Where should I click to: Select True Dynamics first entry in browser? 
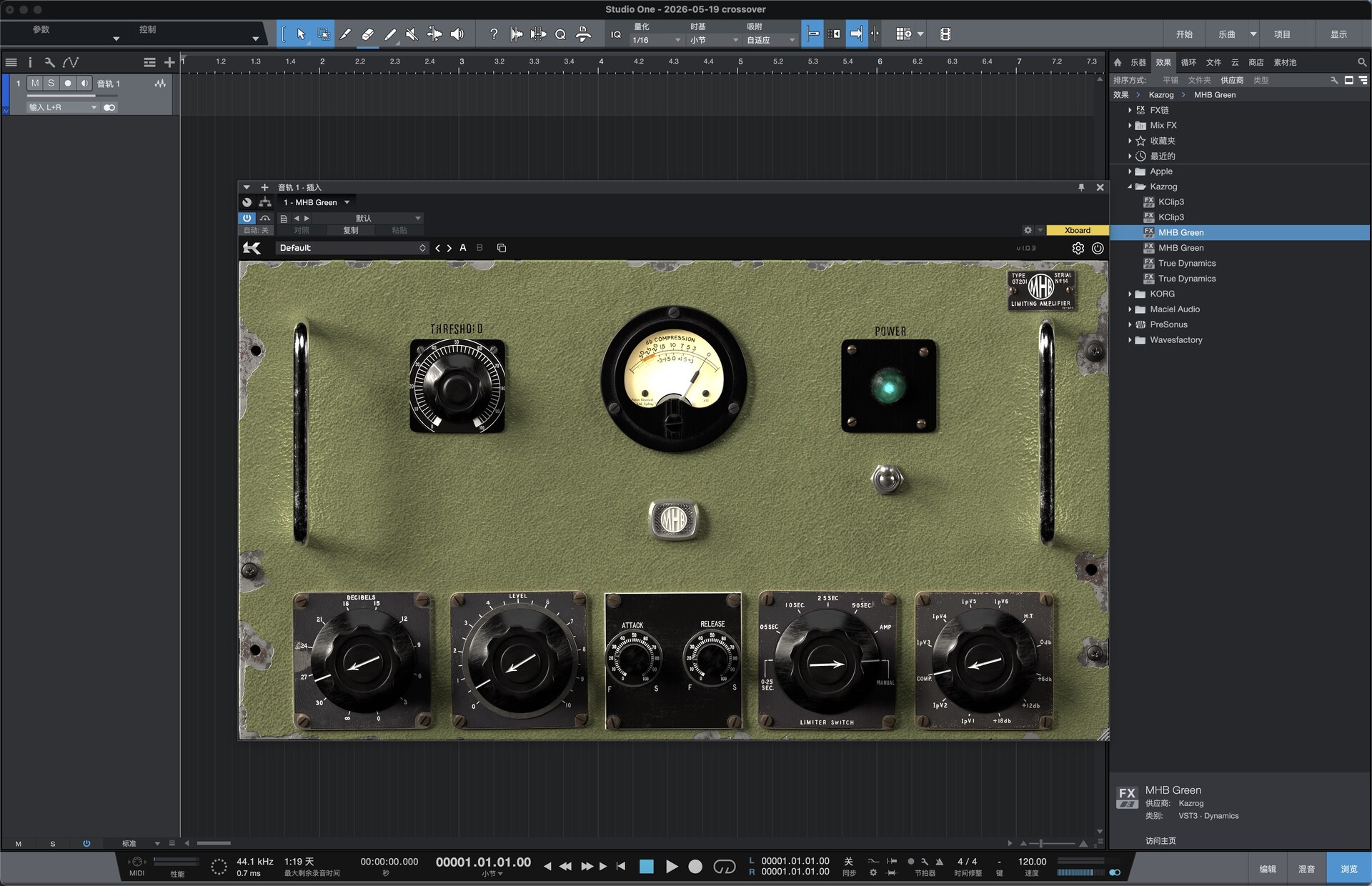point(1187,263)
